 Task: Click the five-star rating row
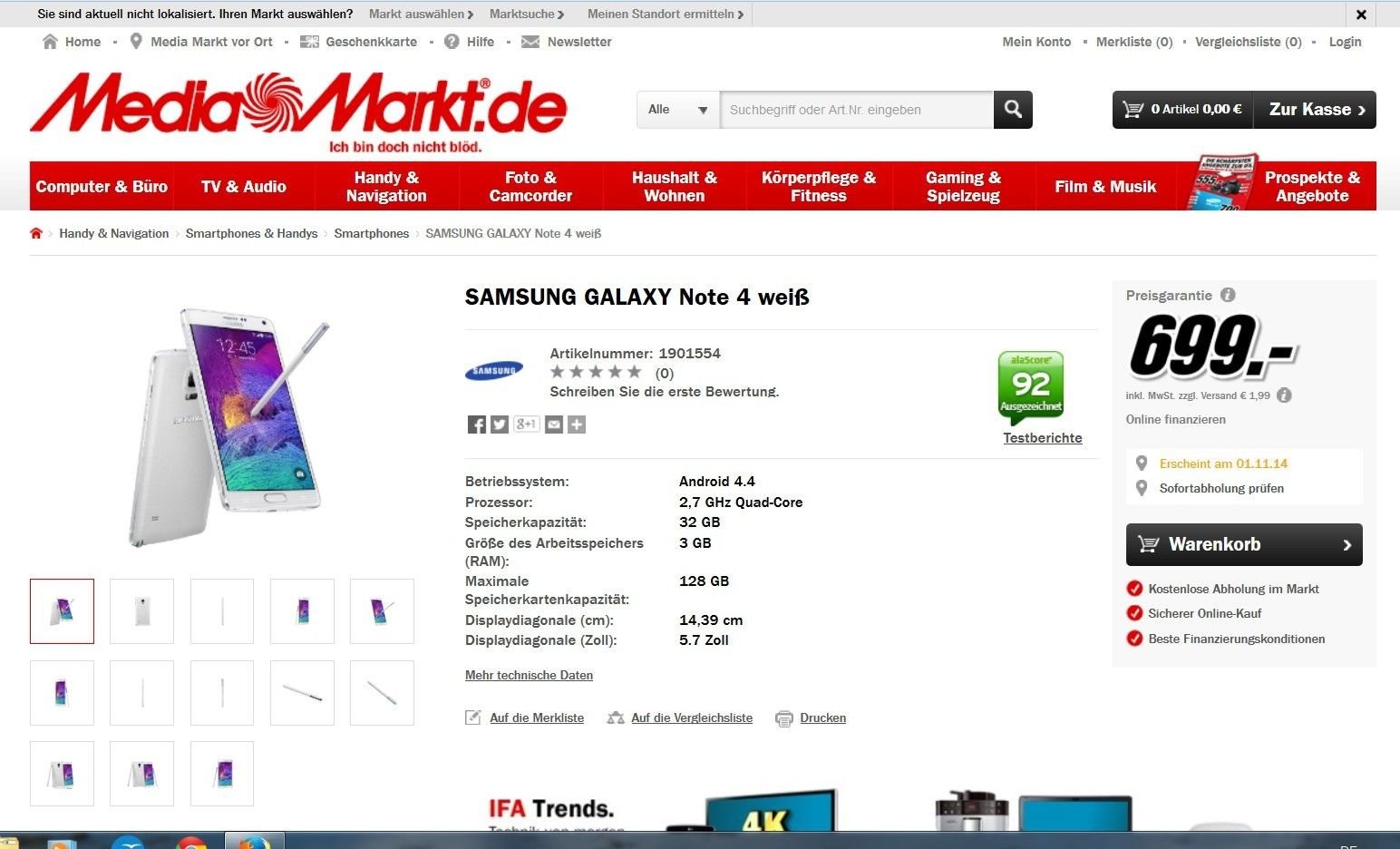[x=596, y=372]
